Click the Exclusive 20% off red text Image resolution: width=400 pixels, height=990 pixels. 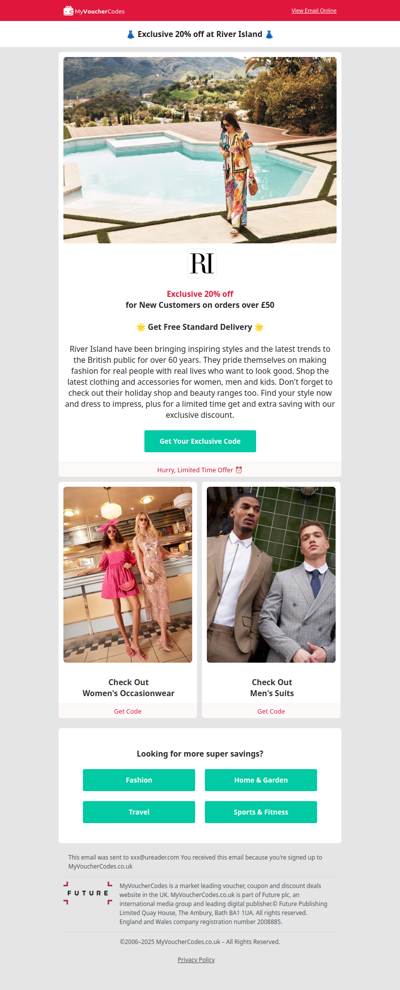200,294
